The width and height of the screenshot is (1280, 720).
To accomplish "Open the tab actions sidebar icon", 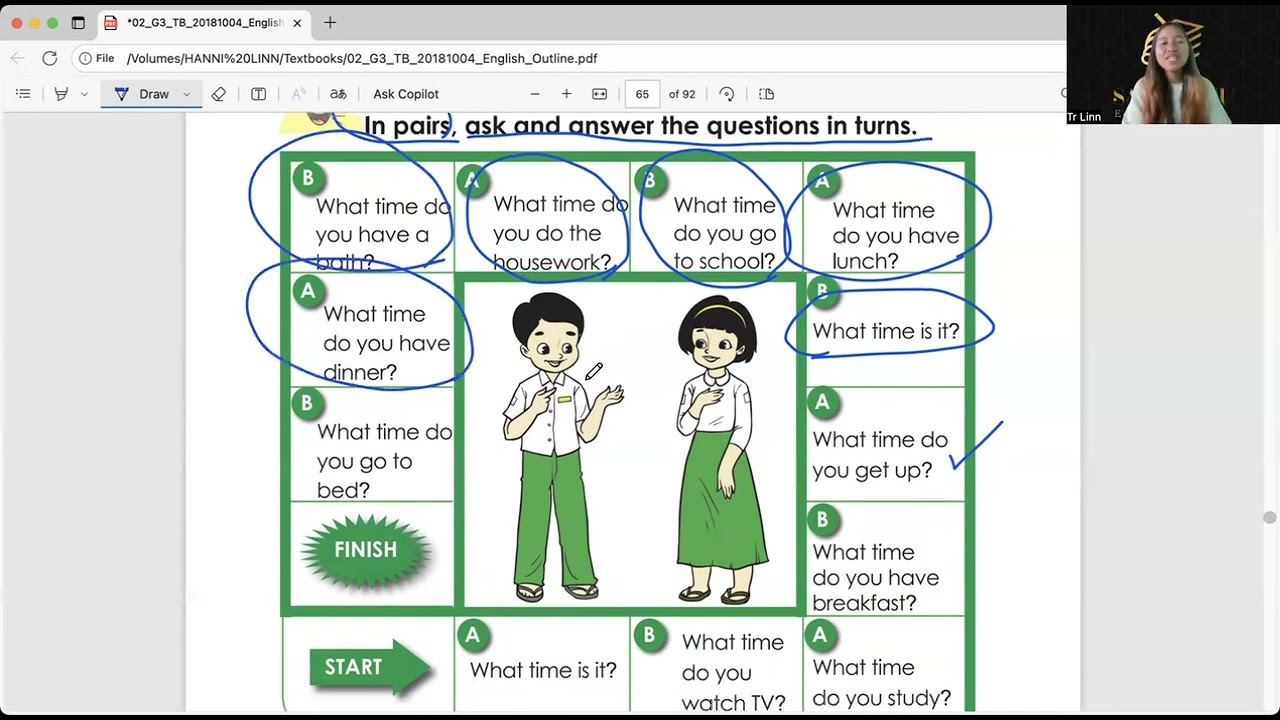I will (x=78, y=22).
